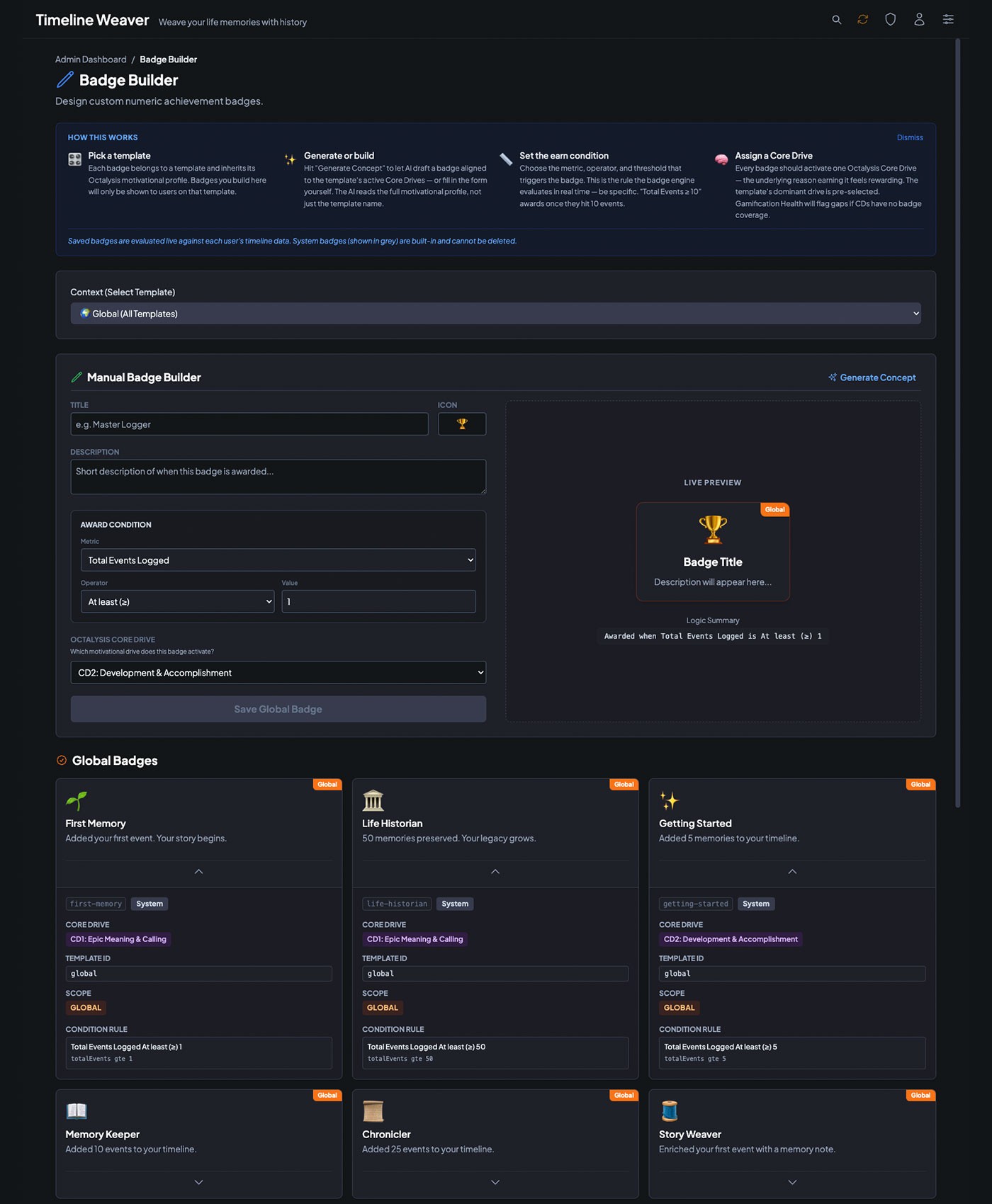Open the shield admin icon

891,20
